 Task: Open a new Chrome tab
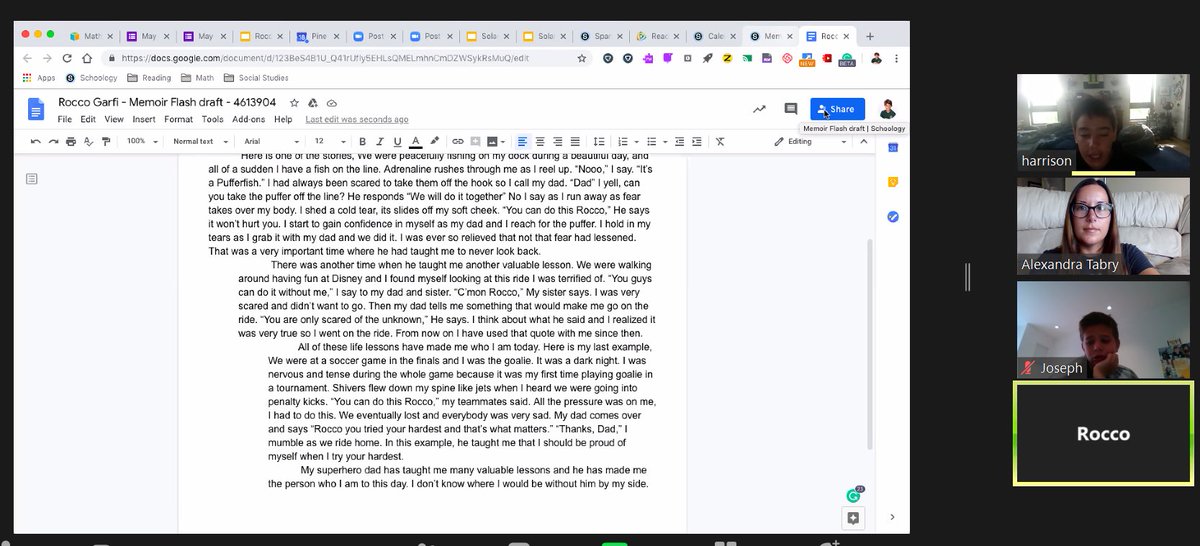[870, 36]
